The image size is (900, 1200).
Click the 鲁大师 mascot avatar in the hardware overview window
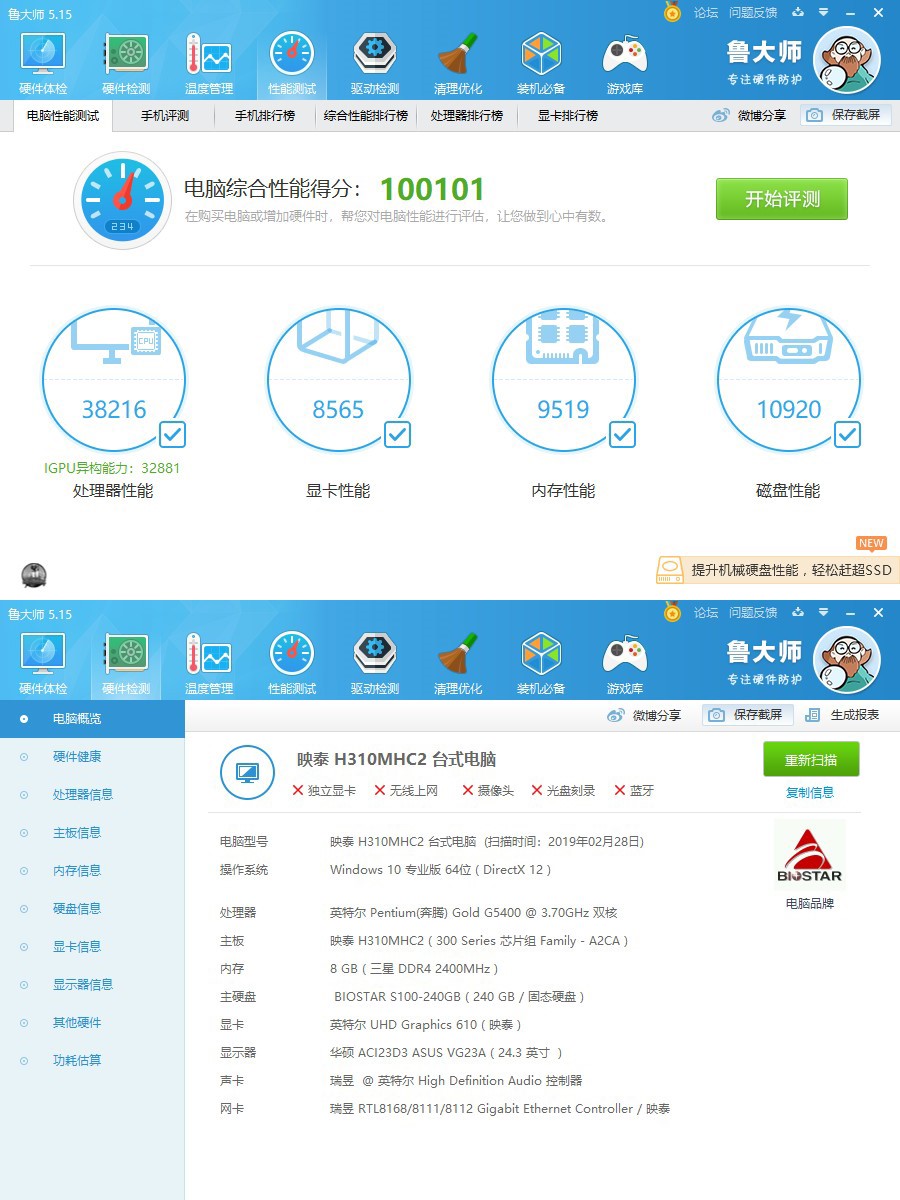(x=847, y=660)
